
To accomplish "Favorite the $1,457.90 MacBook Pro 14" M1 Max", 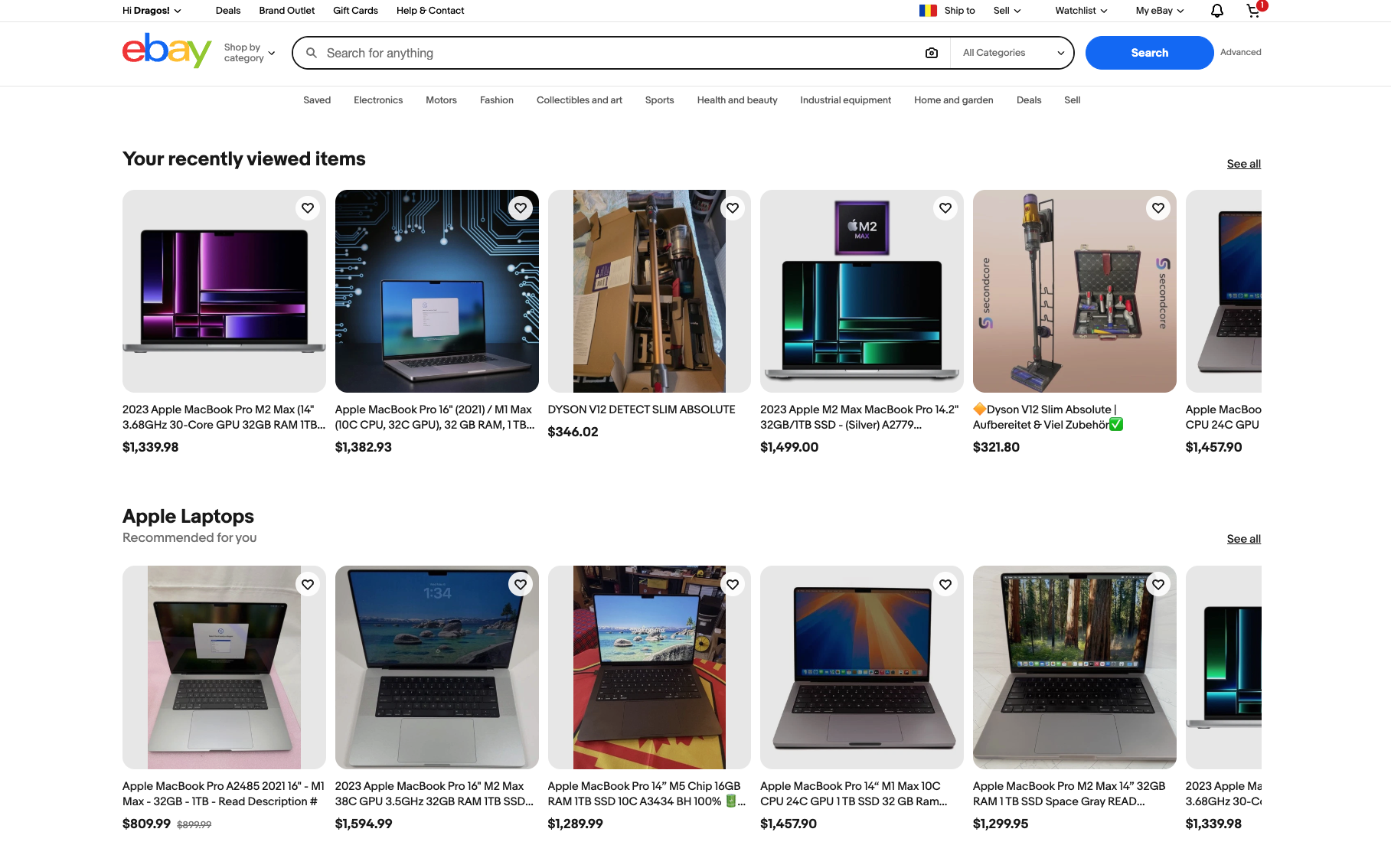I will [945, 585].
